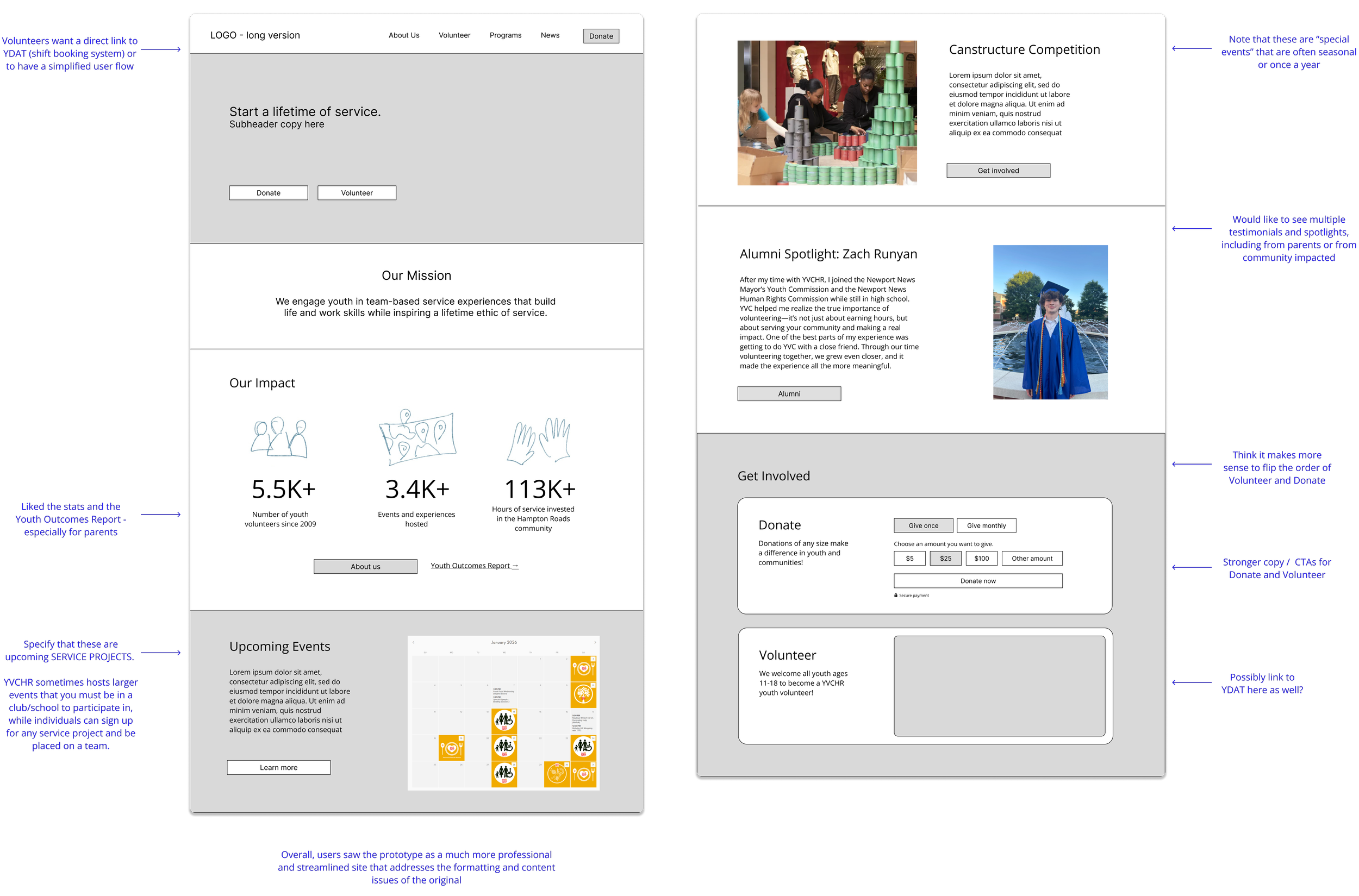
Task: Click the meal plate icon on January 19
Action: tap(451, 748)
